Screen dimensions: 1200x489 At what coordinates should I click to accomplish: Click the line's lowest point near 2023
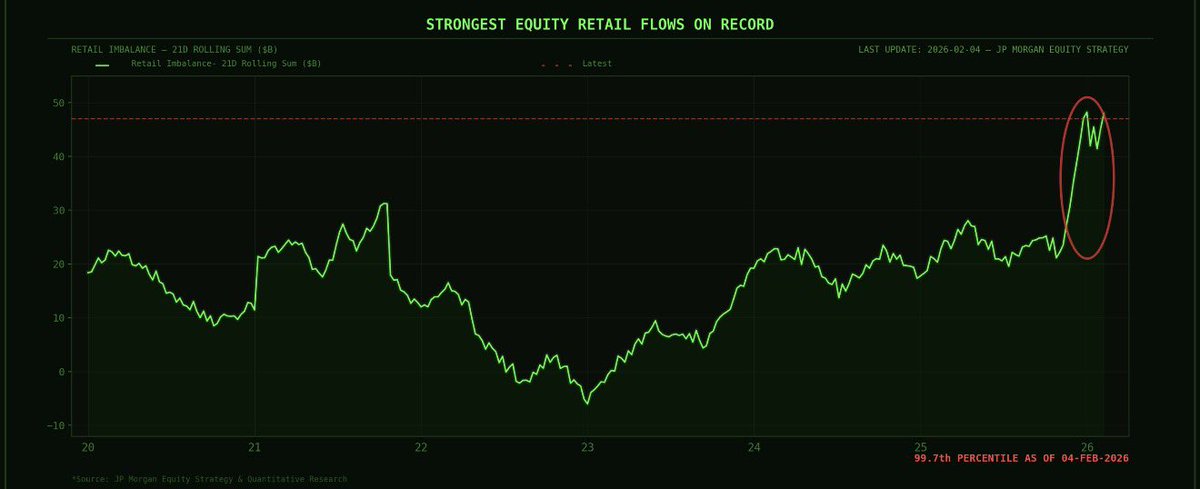pyautogui.click(x=587, y=403)
